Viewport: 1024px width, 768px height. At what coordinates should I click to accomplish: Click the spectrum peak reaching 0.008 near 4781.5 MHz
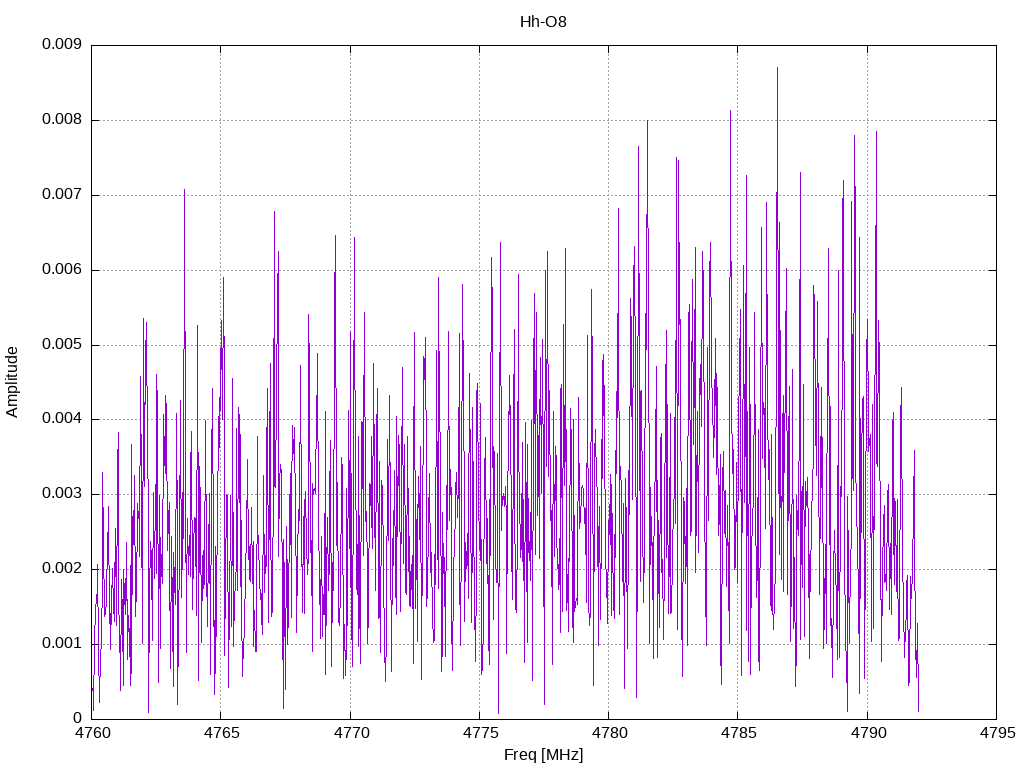click(647, 121)
